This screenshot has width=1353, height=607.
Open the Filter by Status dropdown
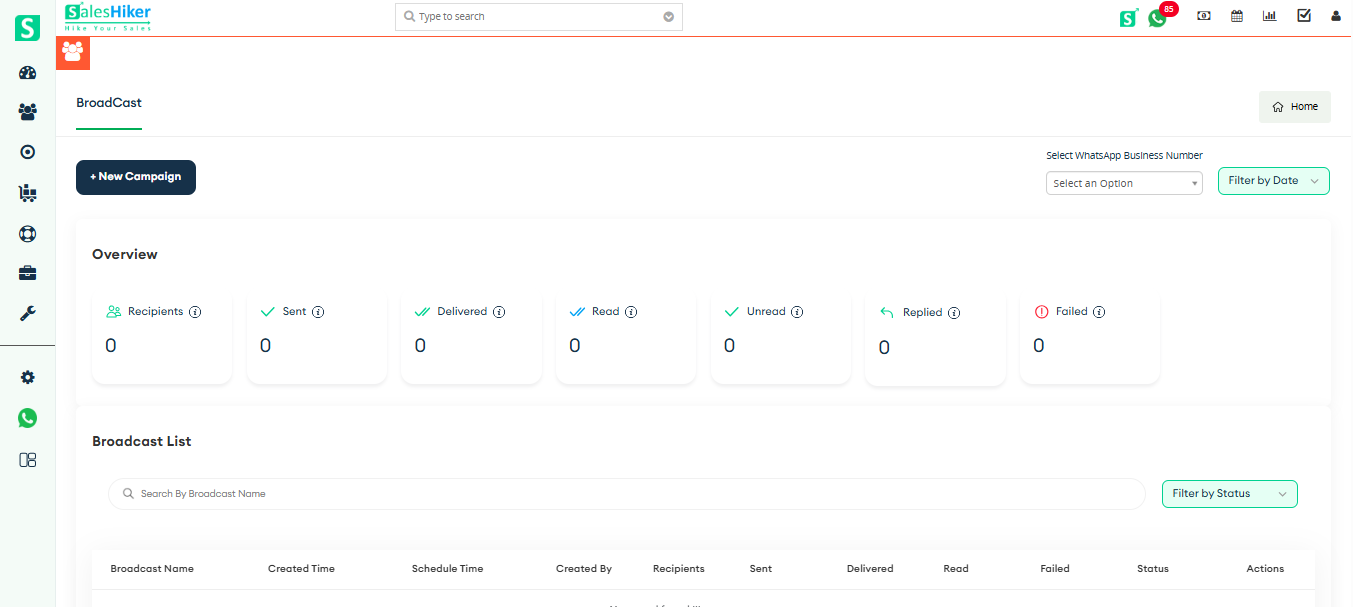(1229, 493)
